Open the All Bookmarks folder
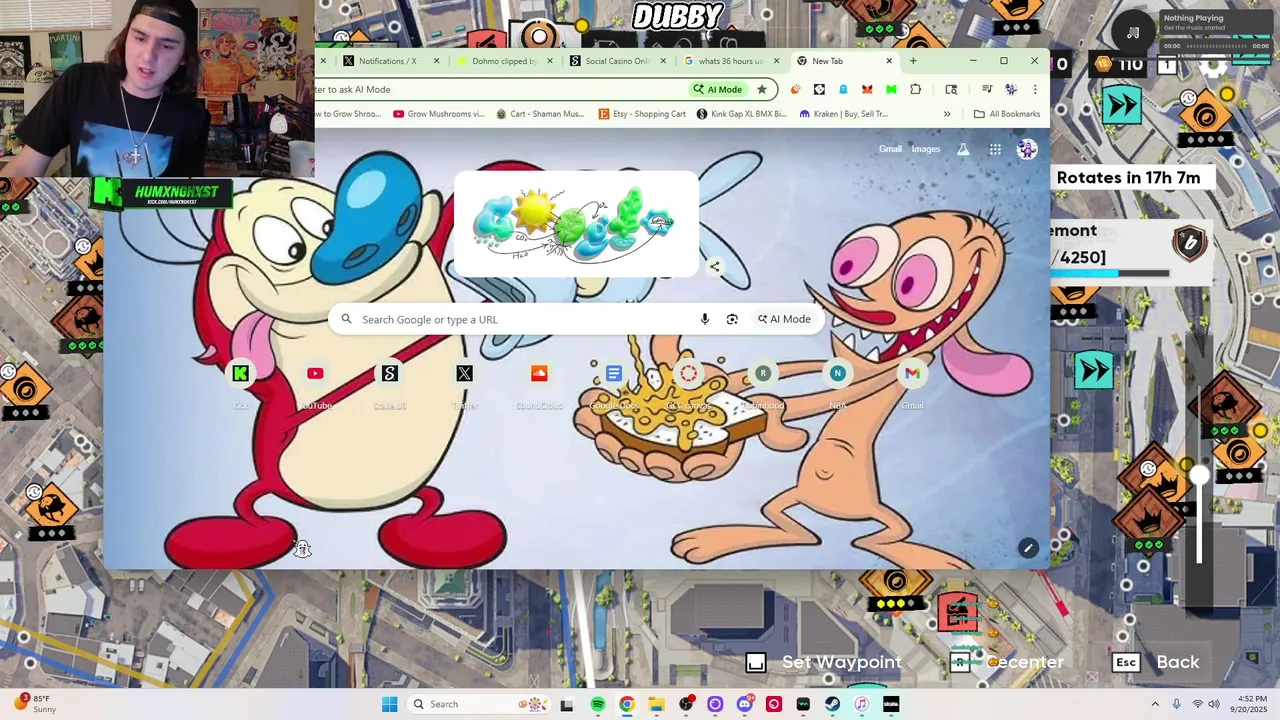1280x720 pixels. pos(1007,114)
